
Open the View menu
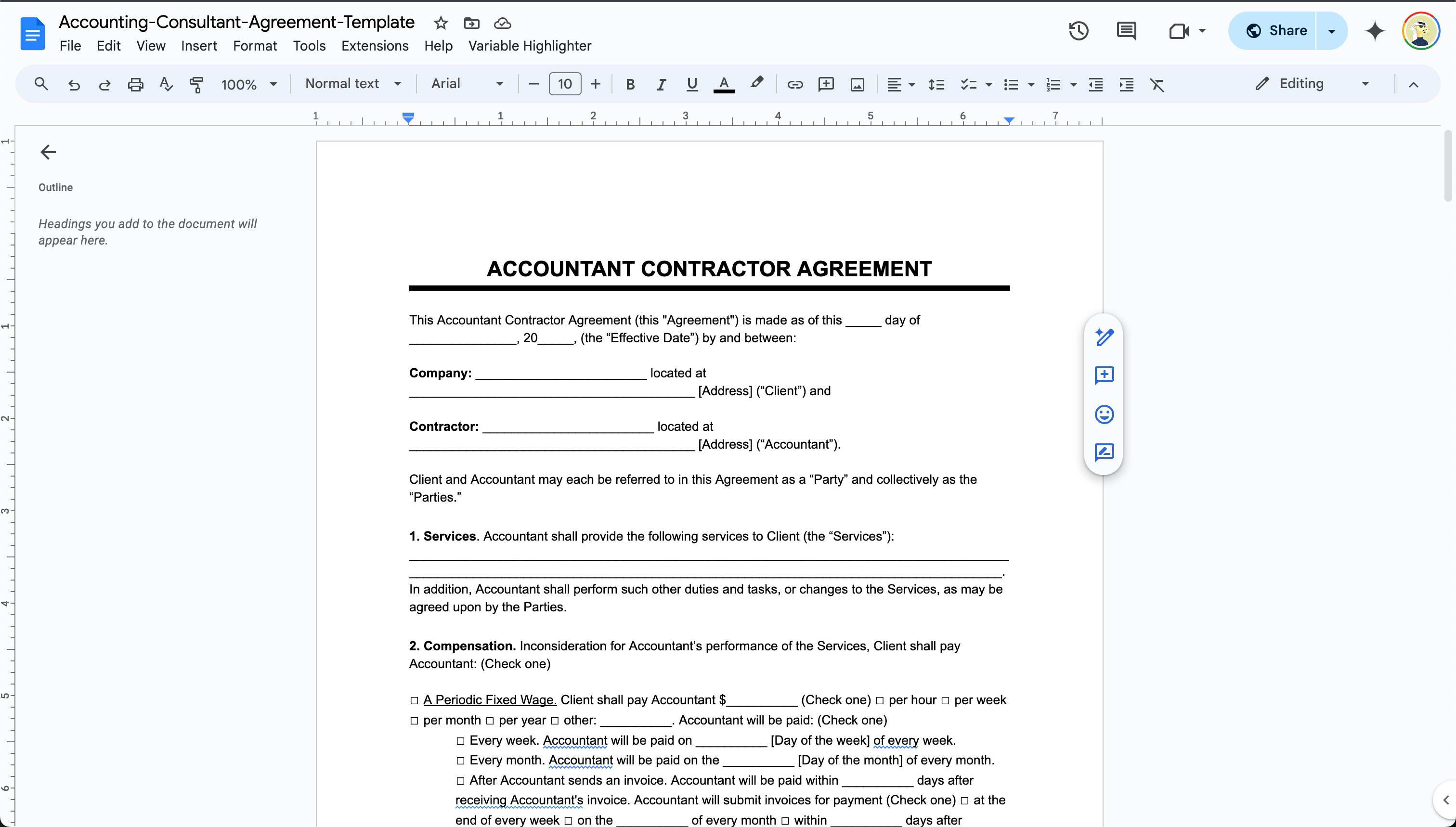coord(151,46)
